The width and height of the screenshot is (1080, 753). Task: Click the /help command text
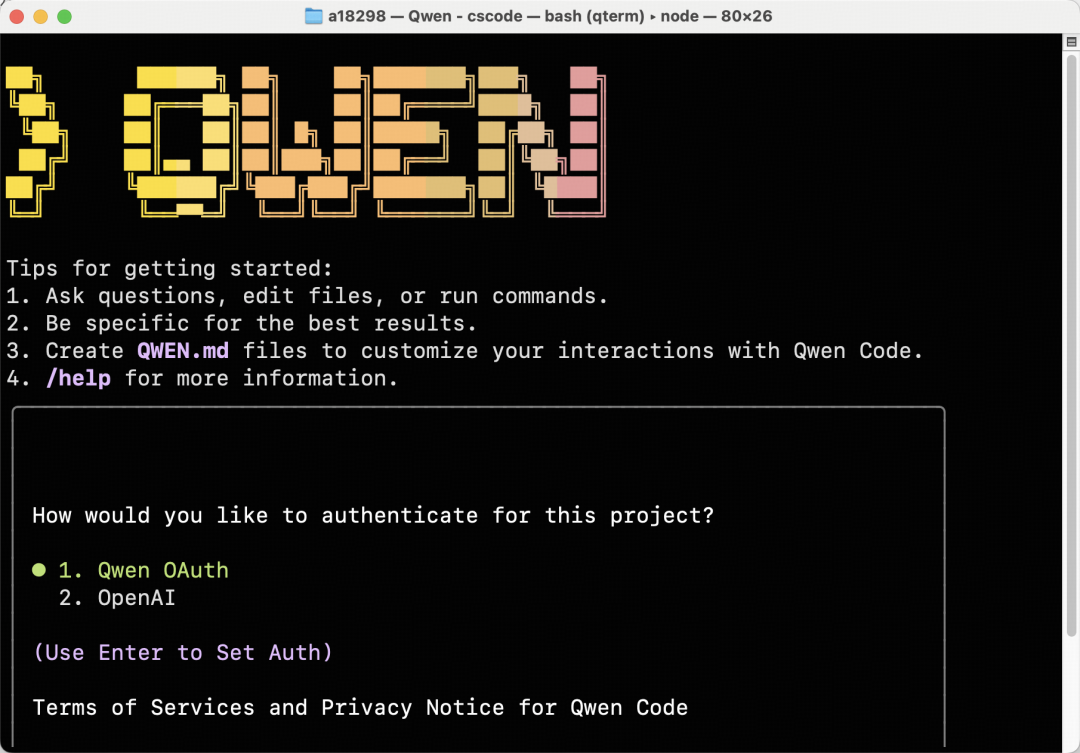coord(78,378)
